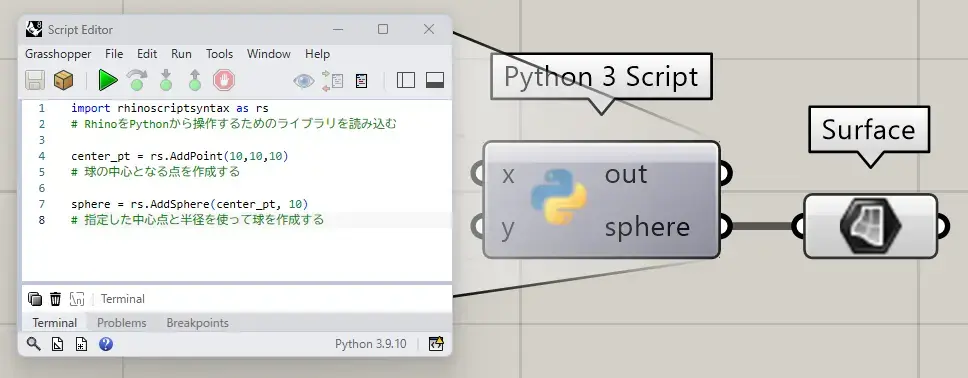Viewport: 968px width, 378px height.
Task: Click the Step Over debug icon
Action: (137, 80)
